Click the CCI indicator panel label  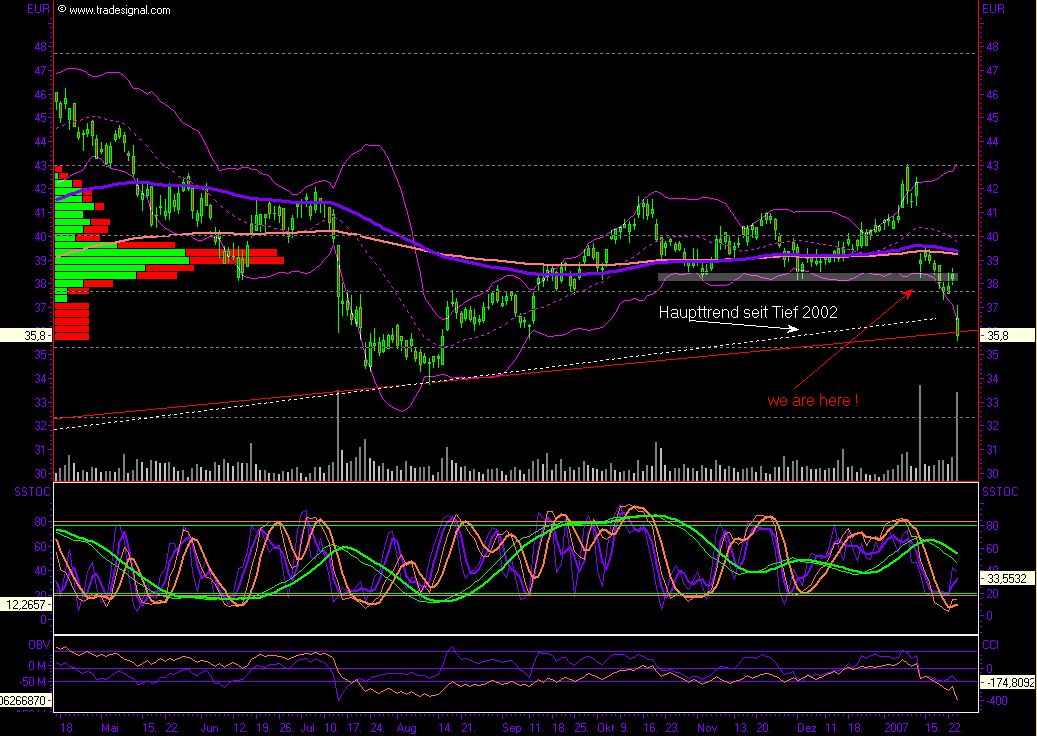click(989, 645)
